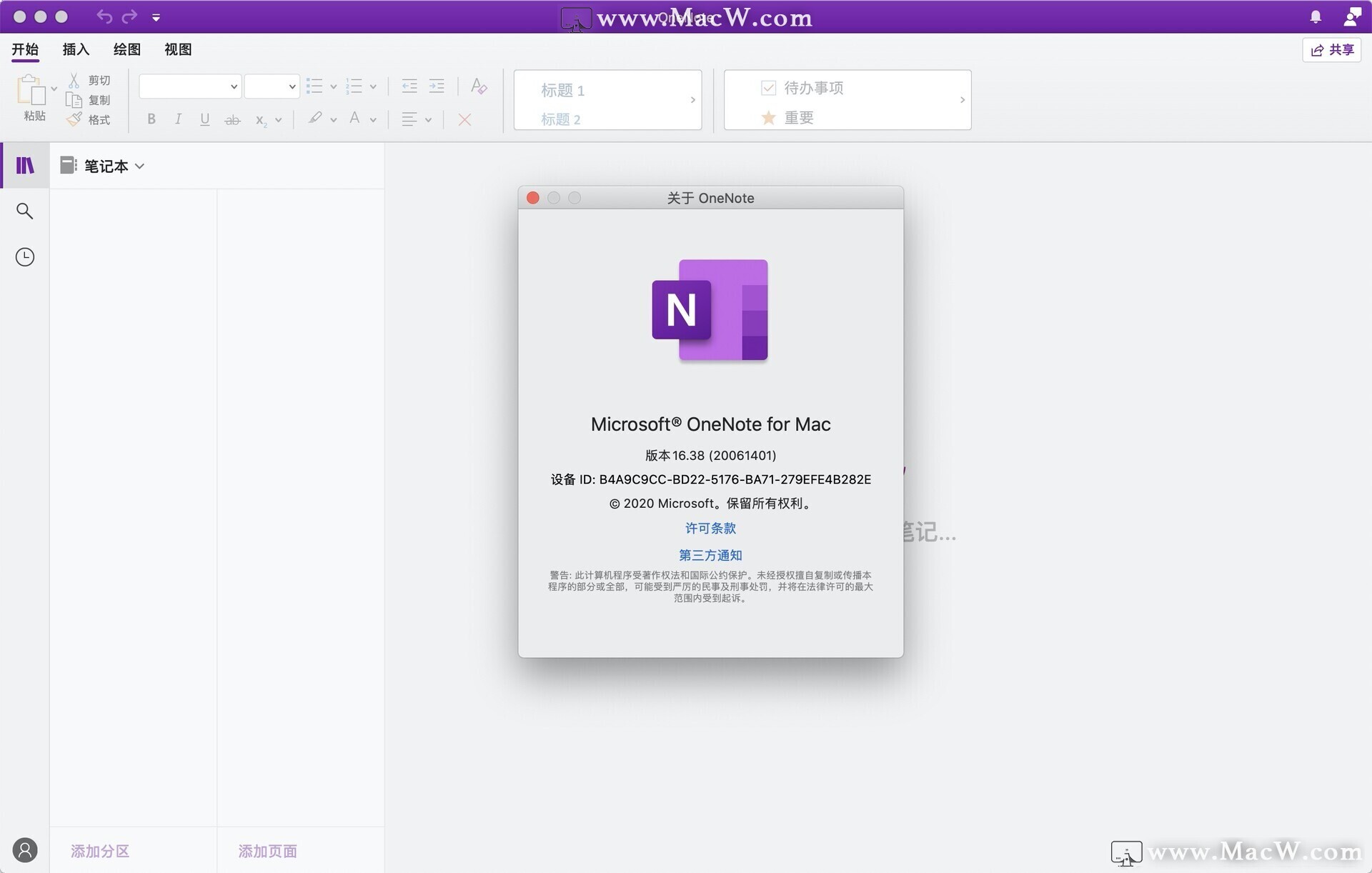Select the 剪切 (Cut) tool
This screenshot has width=1372, height=873.
pyautogui.click(x=89, y=79)
